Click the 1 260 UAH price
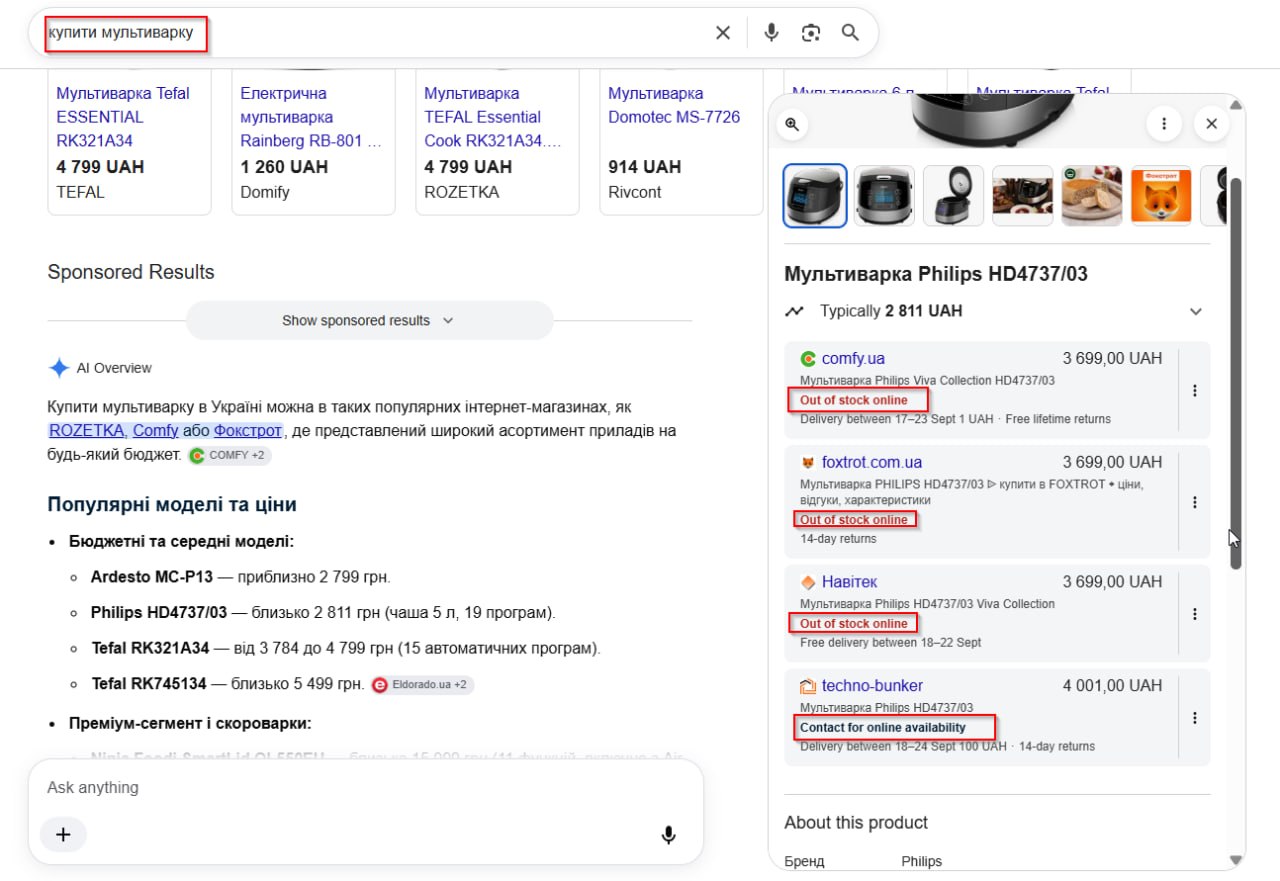The image size is (1280, 881). pos(284,167)
